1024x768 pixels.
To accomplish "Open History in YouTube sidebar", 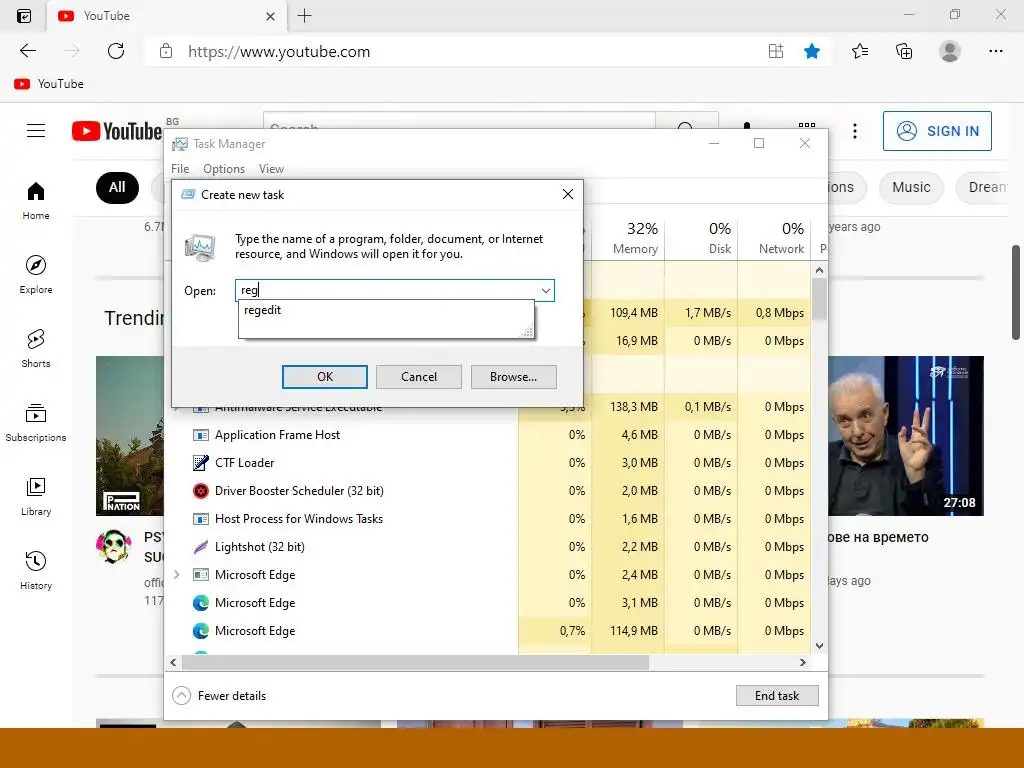I will pyautogui.click(x=36, y=570).
